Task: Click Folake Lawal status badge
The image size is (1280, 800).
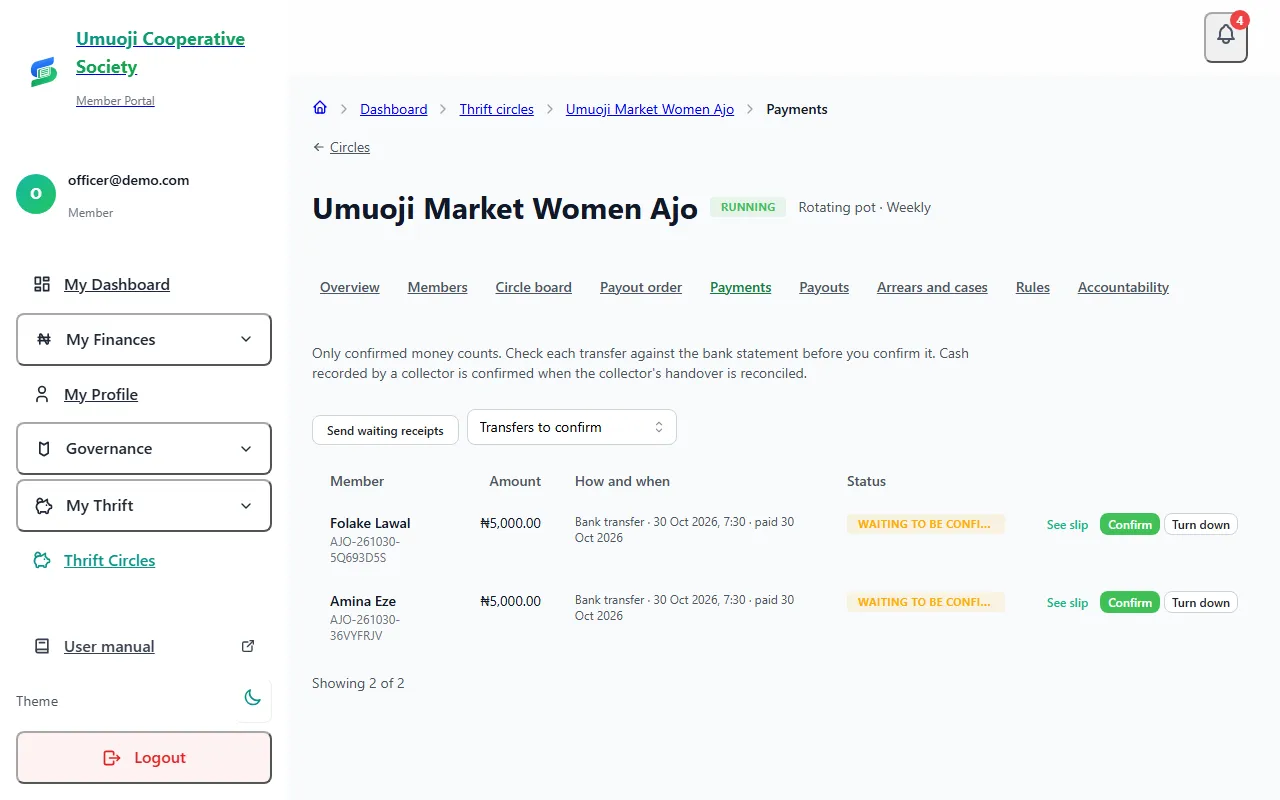Action: pos(925,524)
